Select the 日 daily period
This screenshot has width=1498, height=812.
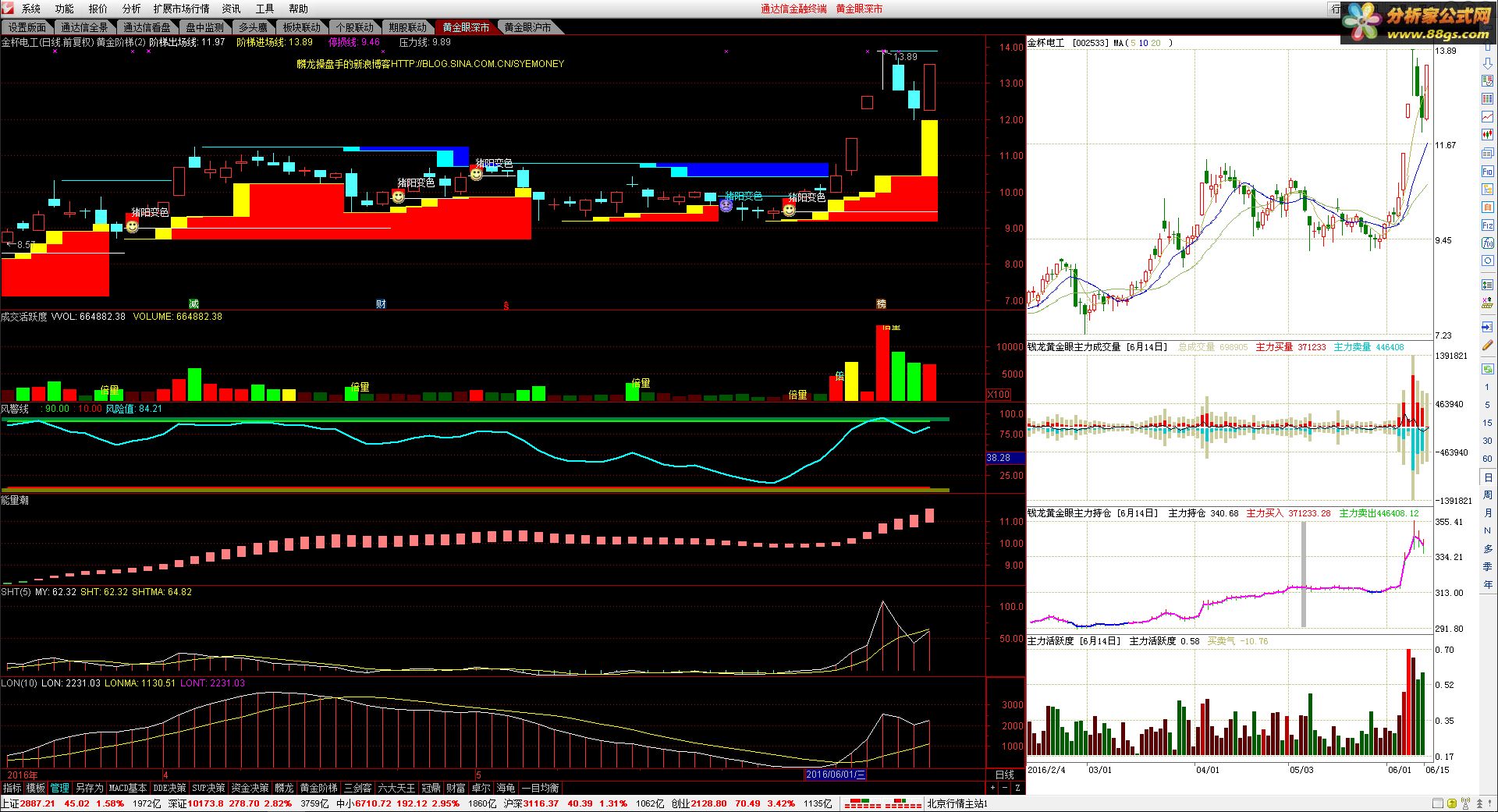(x=1487, y=477)
